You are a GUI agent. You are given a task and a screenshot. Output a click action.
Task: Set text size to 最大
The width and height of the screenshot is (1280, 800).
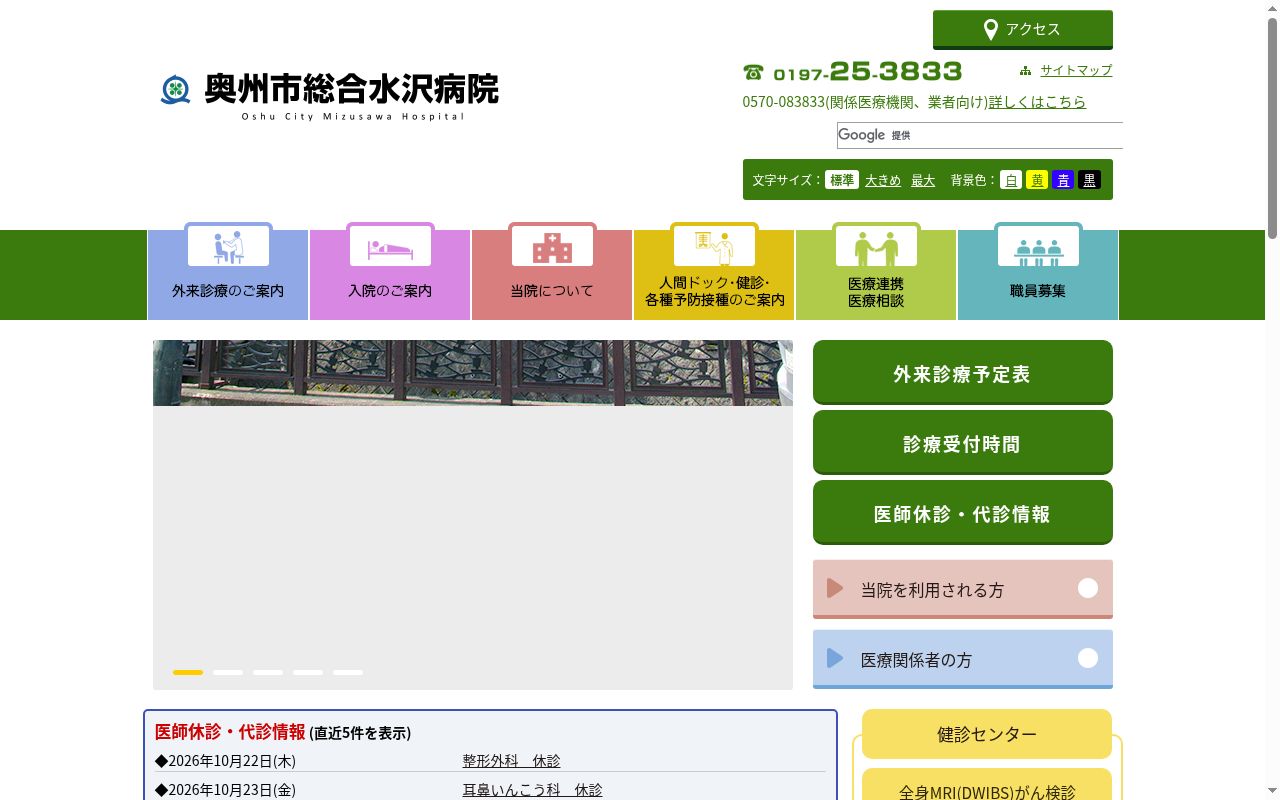923,180
